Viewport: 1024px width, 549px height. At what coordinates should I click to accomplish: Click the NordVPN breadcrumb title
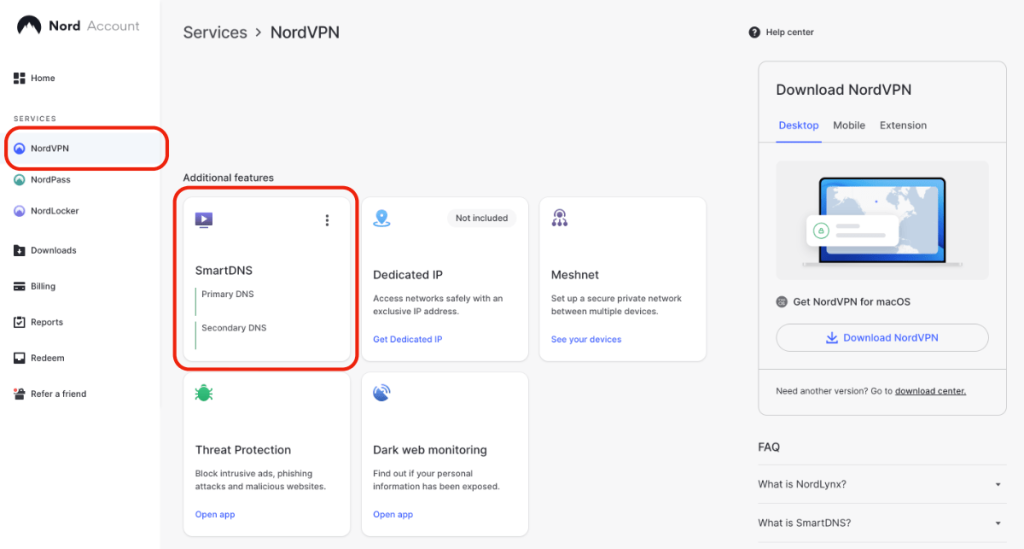tap(305, 33)
